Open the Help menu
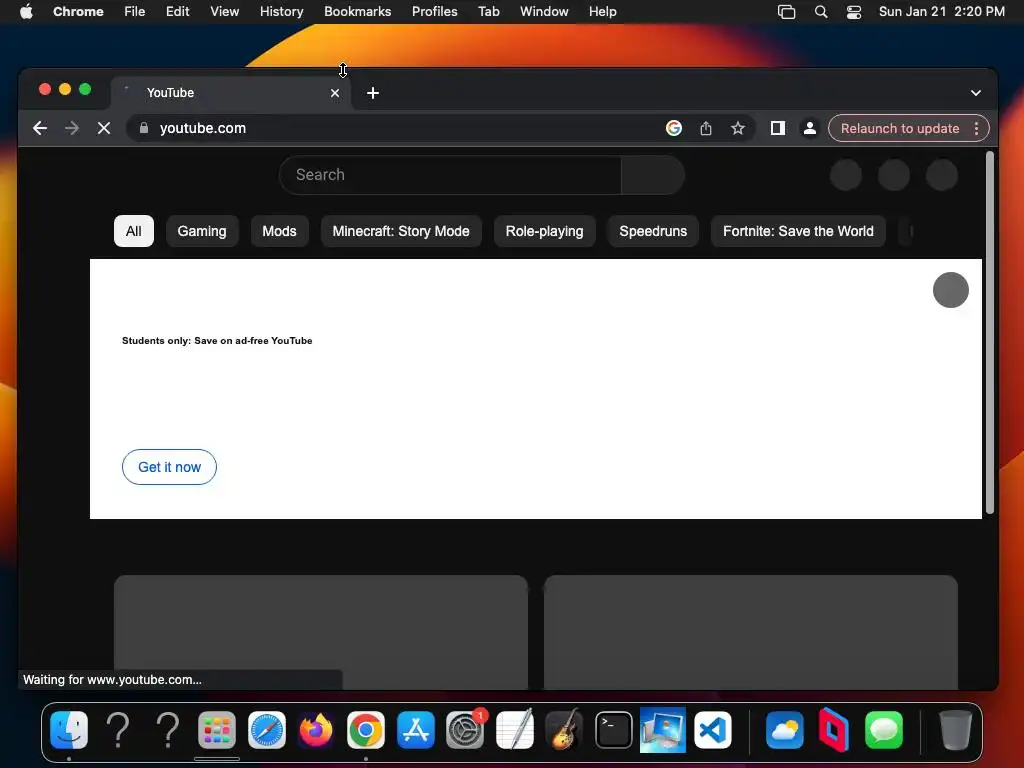The height and width of the screenshot is (768, 1024). (603, 12)
